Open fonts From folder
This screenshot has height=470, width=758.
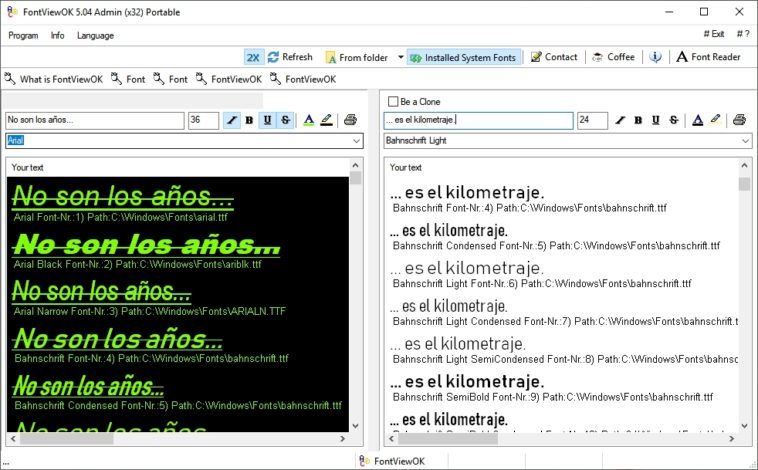(357, 58)
